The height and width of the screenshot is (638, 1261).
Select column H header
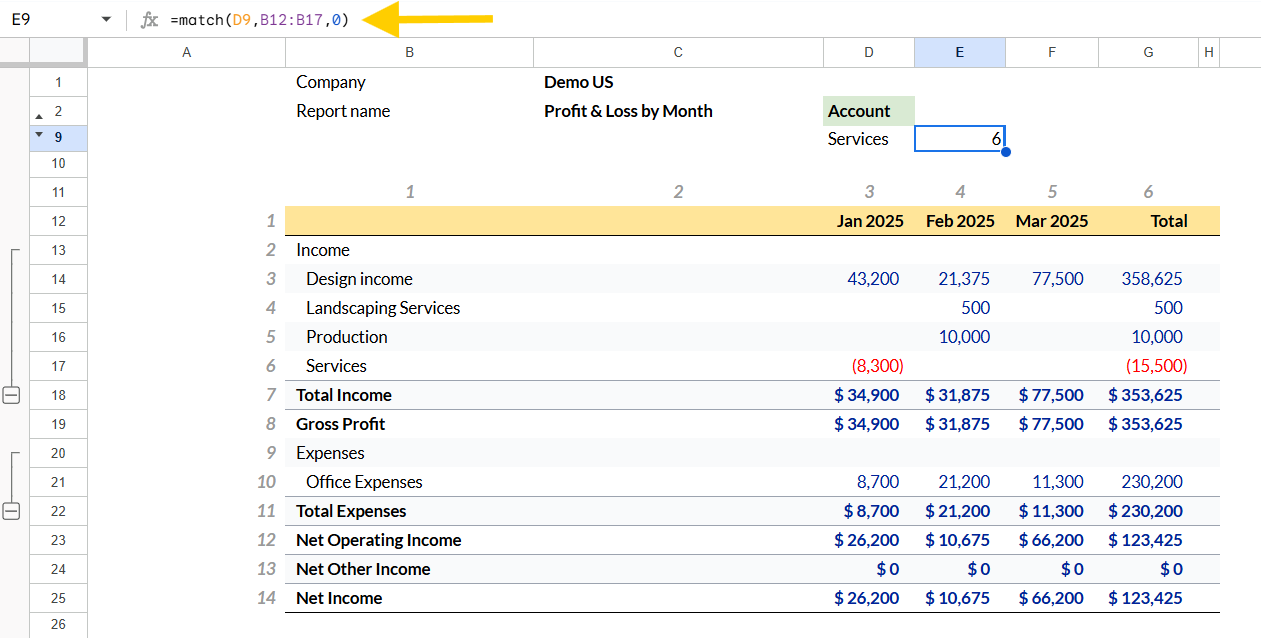point(1209,52)
